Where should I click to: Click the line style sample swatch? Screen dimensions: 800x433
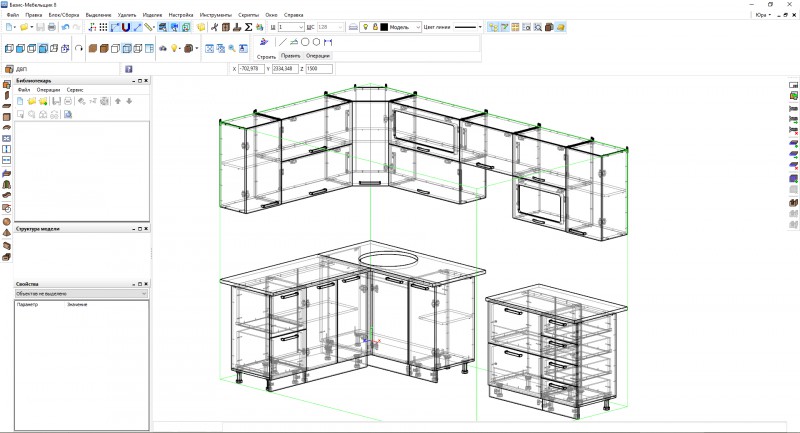[465, 27]
